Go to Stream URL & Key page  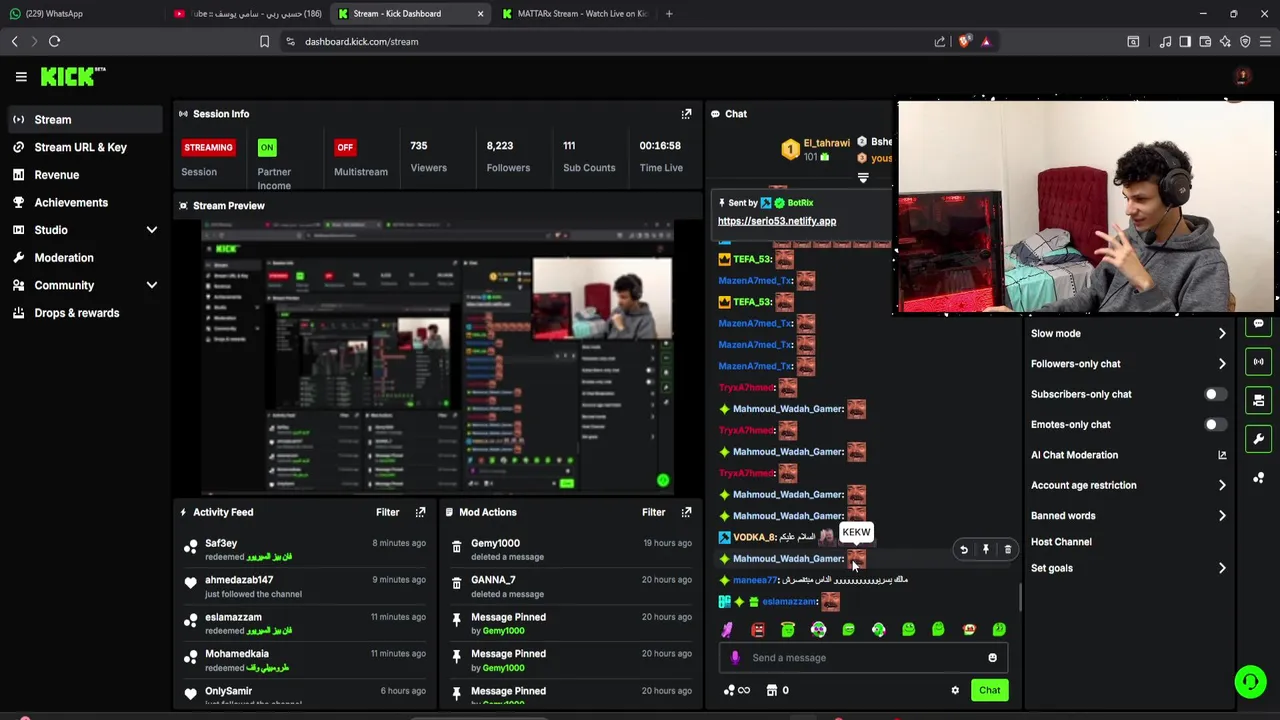[83, 147]
